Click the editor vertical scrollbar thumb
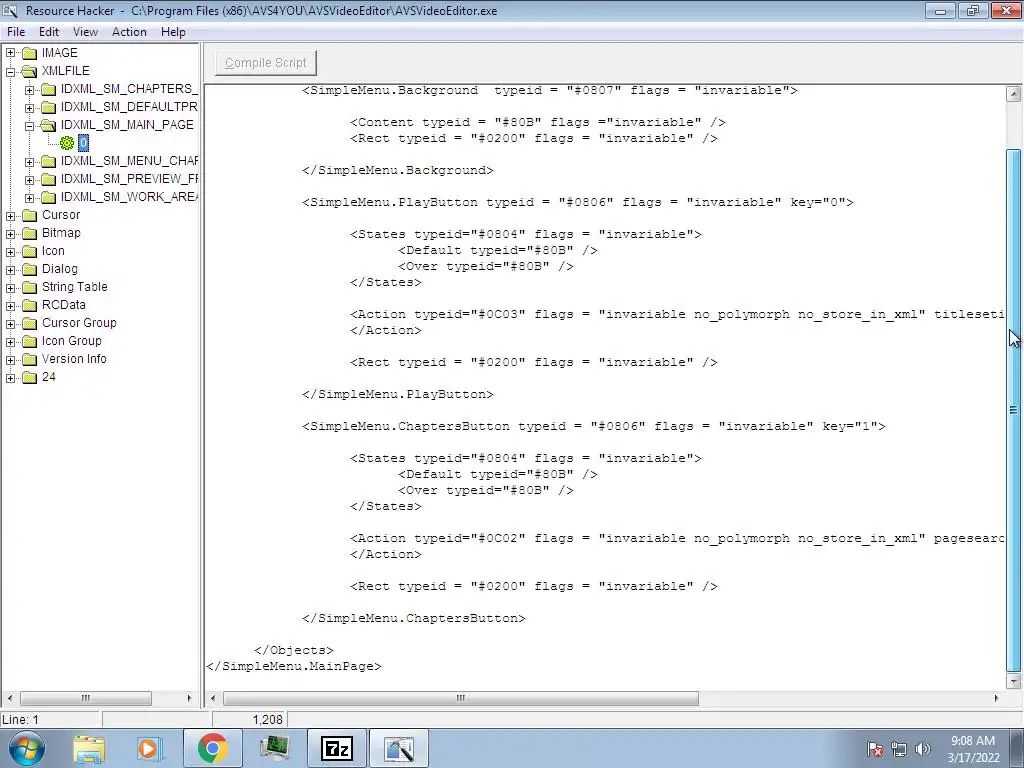1024x768 pixels. point(1014,410)
